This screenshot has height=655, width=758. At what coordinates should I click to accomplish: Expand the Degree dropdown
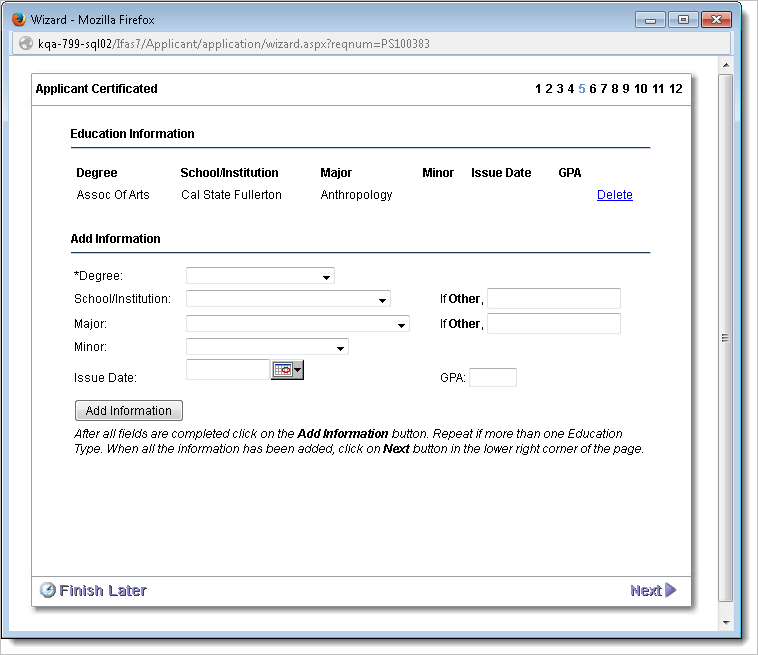[x=260, y=277]
